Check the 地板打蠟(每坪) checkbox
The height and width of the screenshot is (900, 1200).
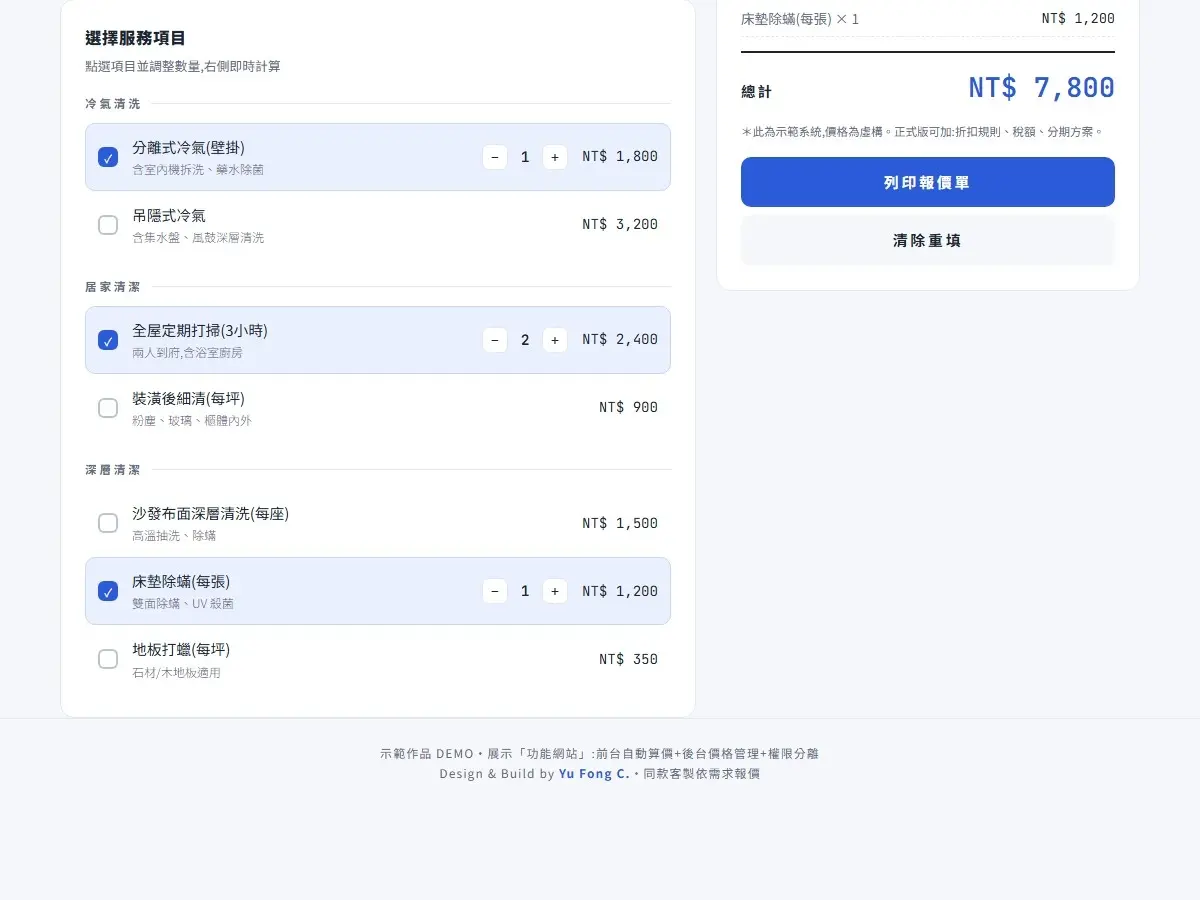pos(108,659)
